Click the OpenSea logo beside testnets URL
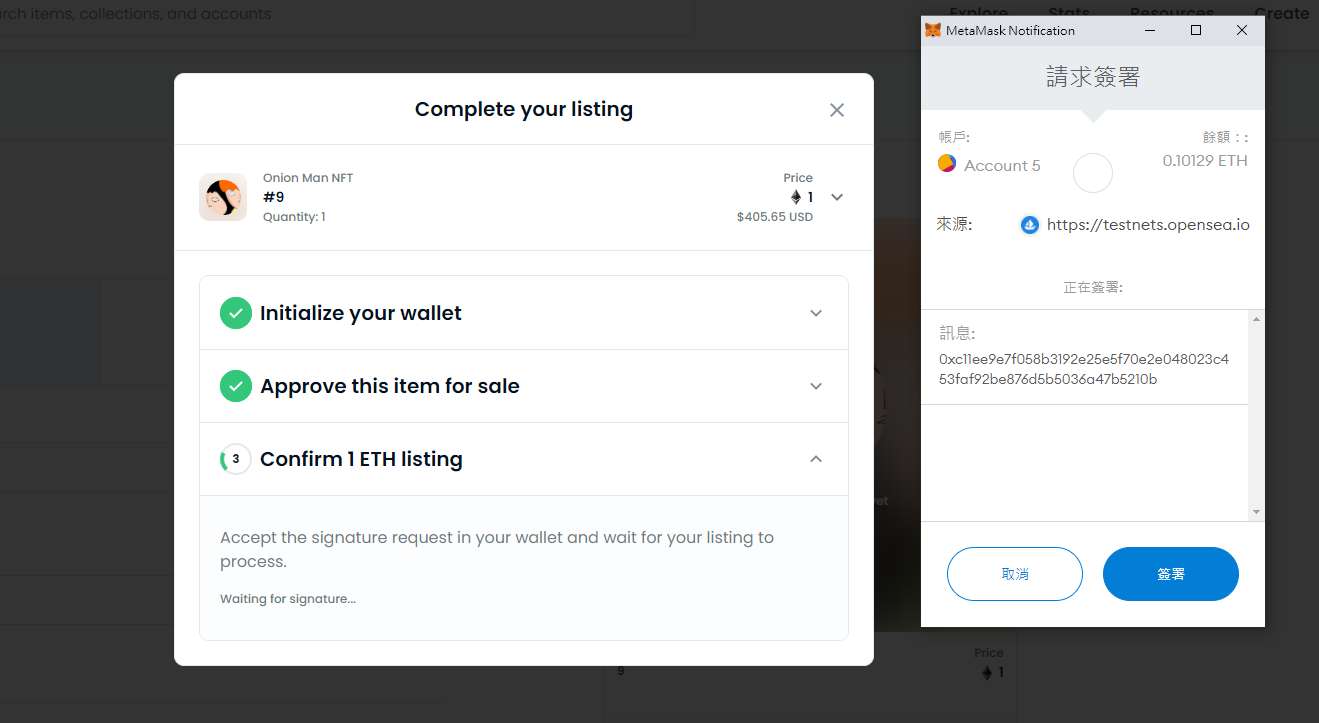Image resolution: width=1319 pixels, height=723 pixels. tap(1029, 225)
